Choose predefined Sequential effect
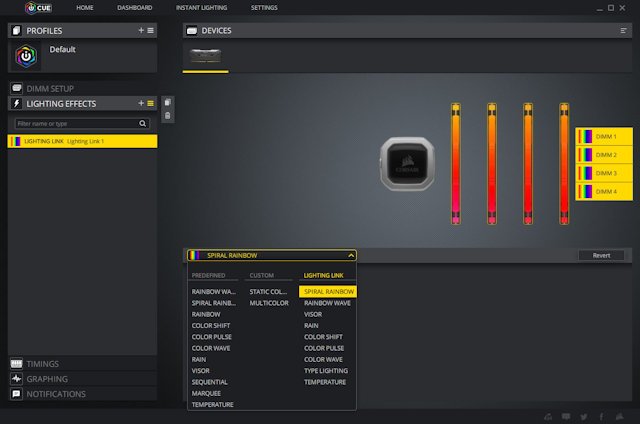Image resolution: width=640 pixels, height=424 pixels. (x=210, y=382)
